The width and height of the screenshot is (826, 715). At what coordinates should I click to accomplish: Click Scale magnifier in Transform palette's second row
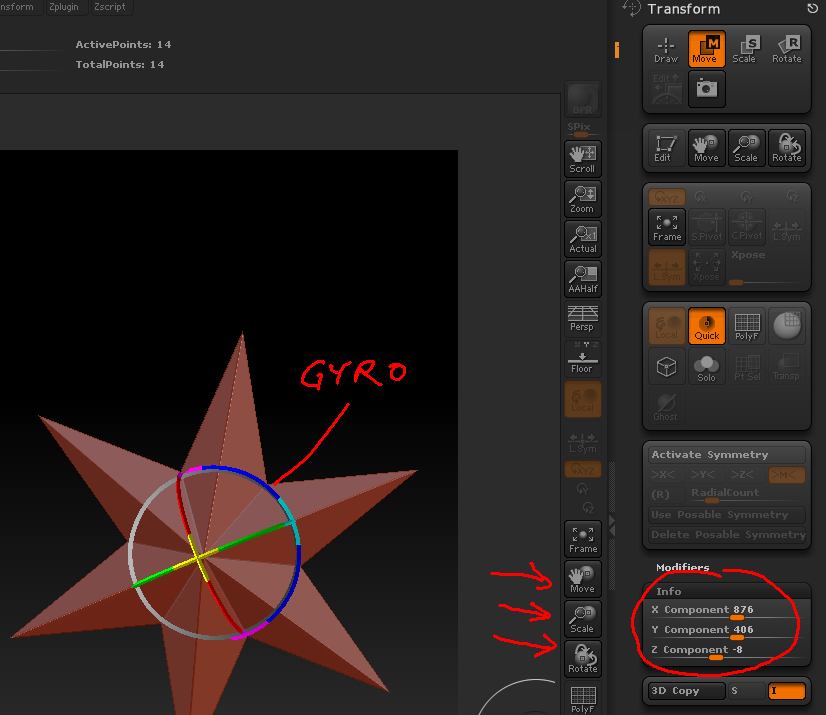click(x=746, y=148)
